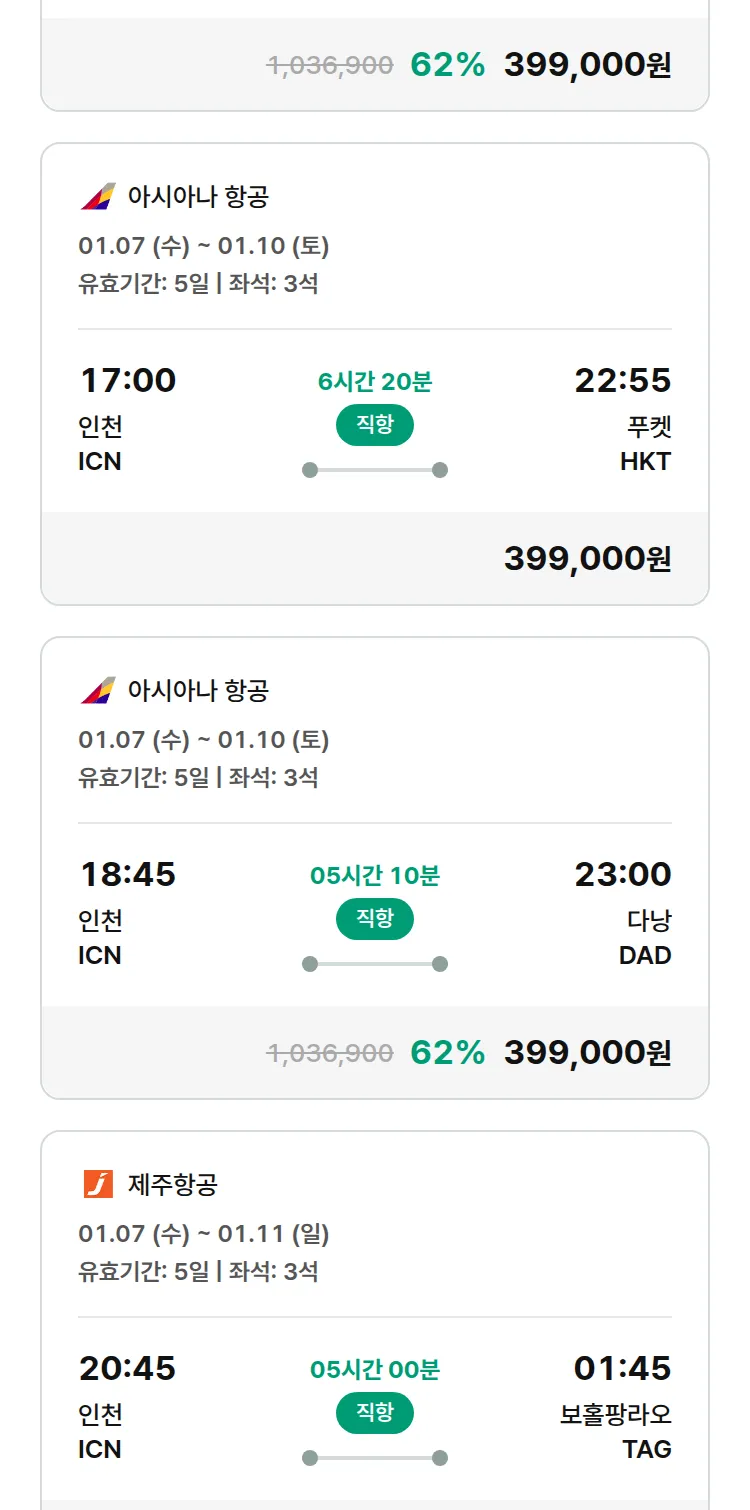Select the discounted 399,000원 Da Nang price
750x1510 pixels.
pos(587,1053)
